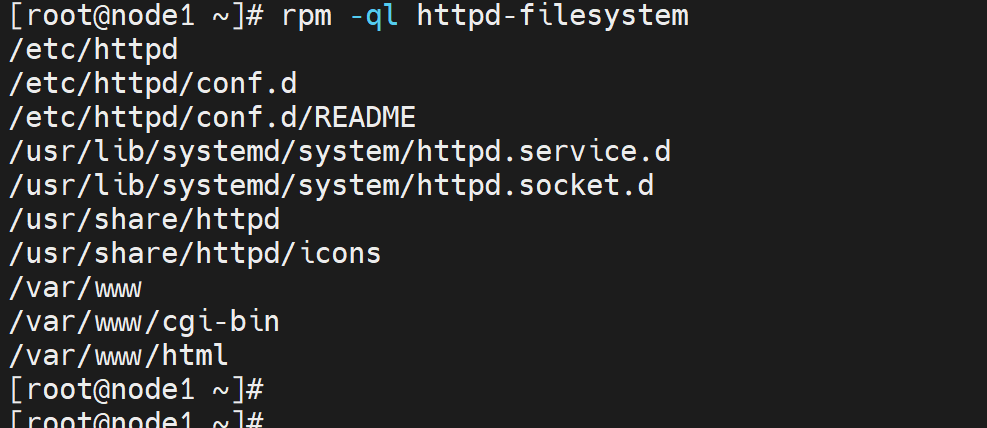The width and height of the screenshot is (987, 428).
Task: Select the /var/www output line
Action: 76,288
